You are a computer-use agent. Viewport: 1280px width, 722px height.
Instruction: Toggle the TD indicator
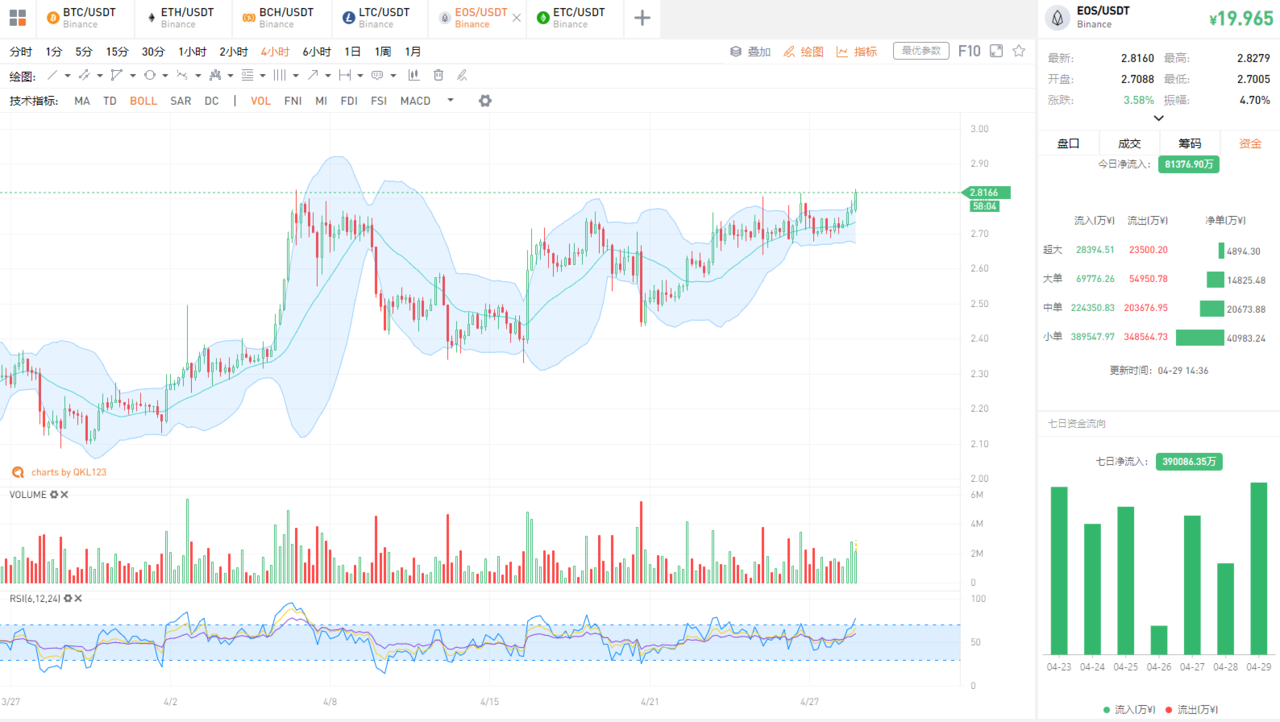point(110,101)
